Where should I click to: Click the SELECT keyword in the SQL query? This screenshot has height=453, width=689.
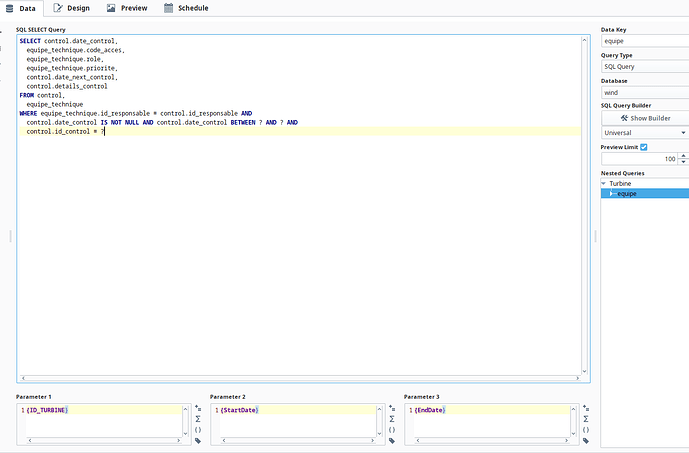pos(30,41)
